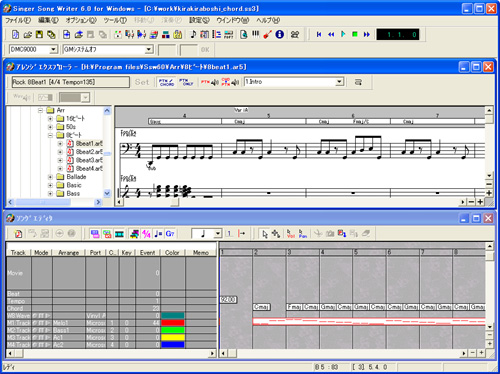Click the red color swatch of M1:Track
The height and width of the screenshot is (374, 500).
tap(173, 323)
